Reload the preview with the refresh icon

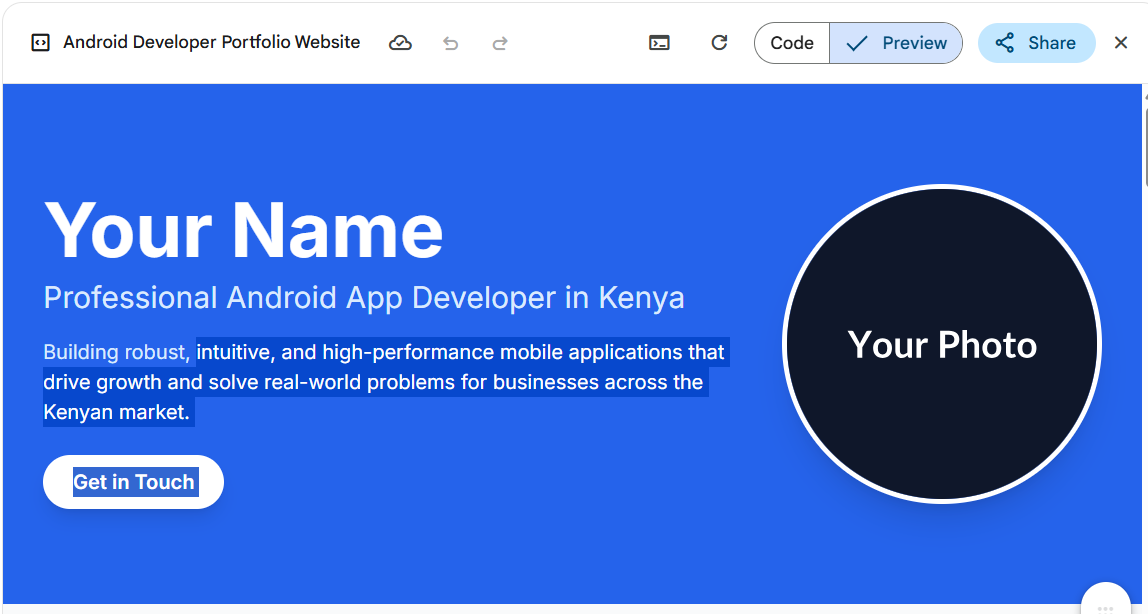point(719,43)
